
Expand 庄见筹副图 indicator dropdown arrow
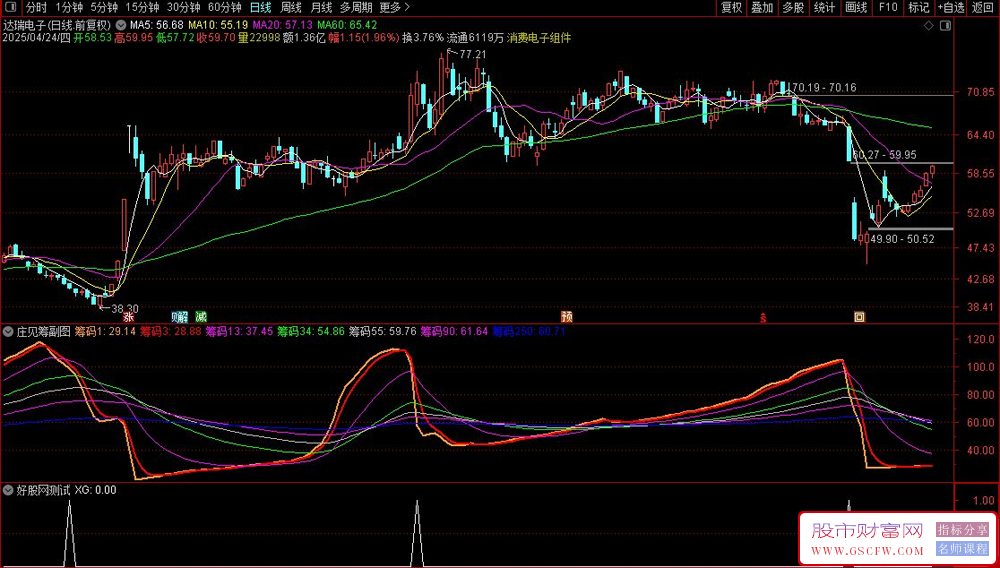click(x=8, y=331)
